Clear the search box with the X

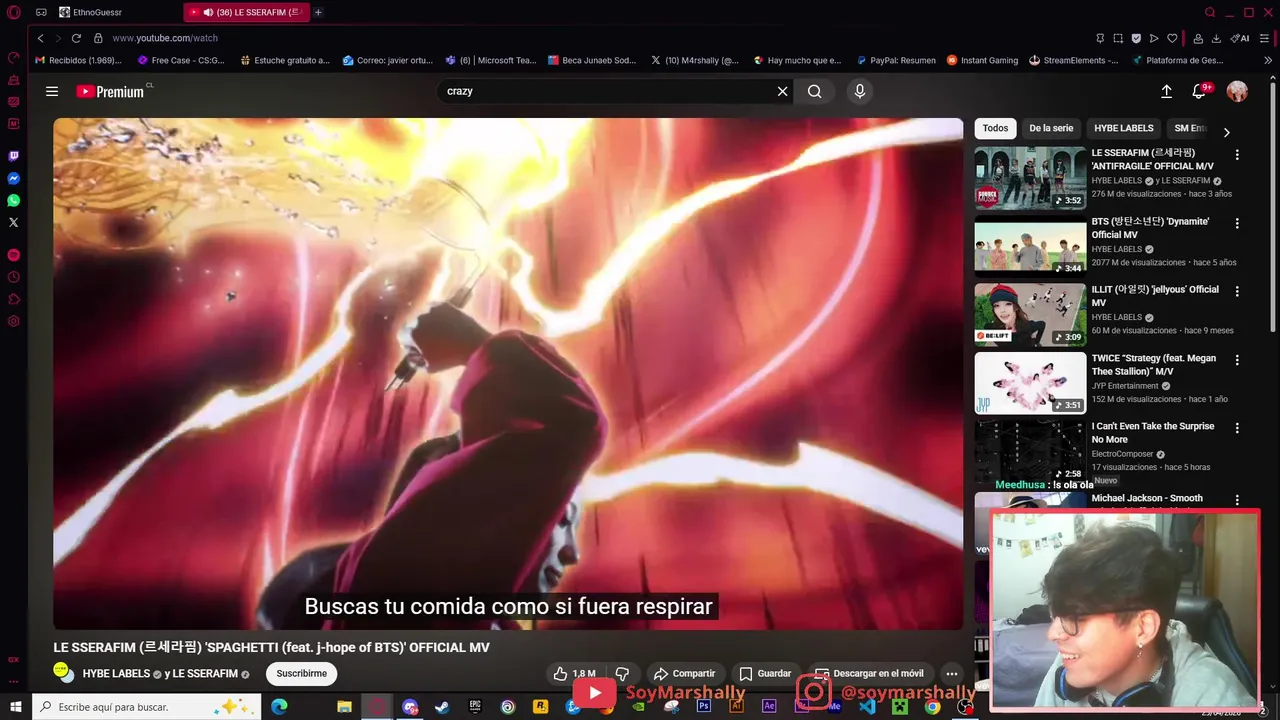point(782,91)
